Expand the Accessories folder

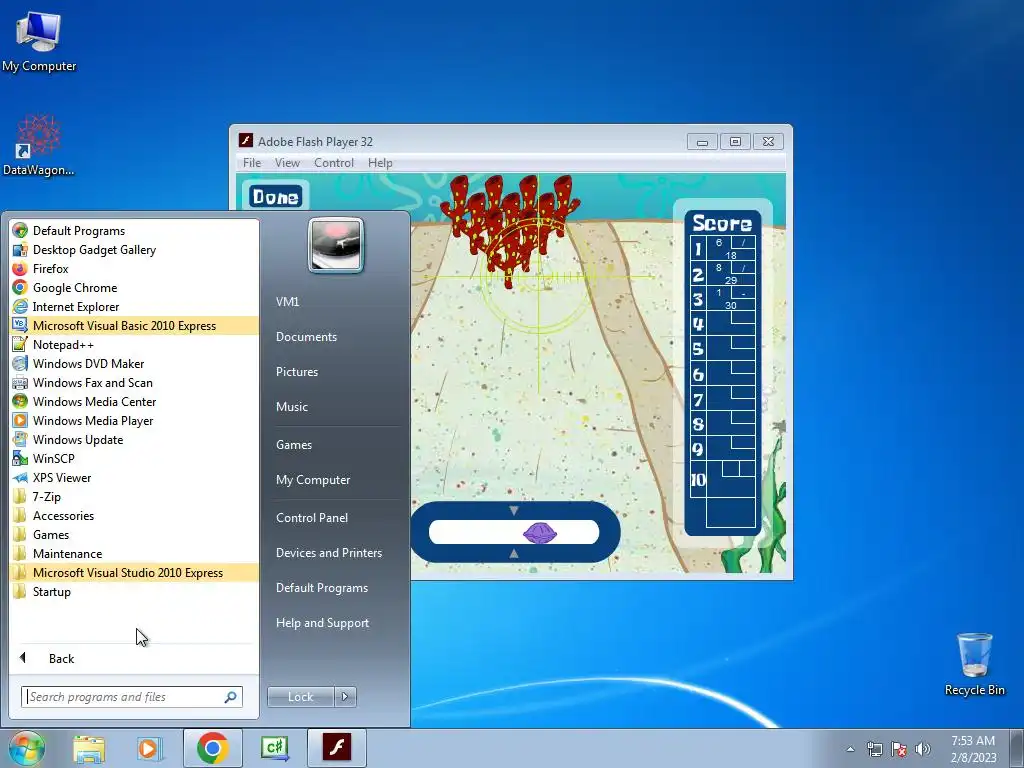(134, 515)
